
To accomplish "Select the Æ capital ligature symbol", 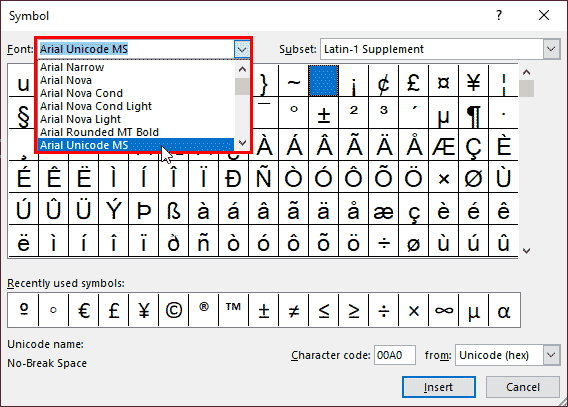I will 444,145.
